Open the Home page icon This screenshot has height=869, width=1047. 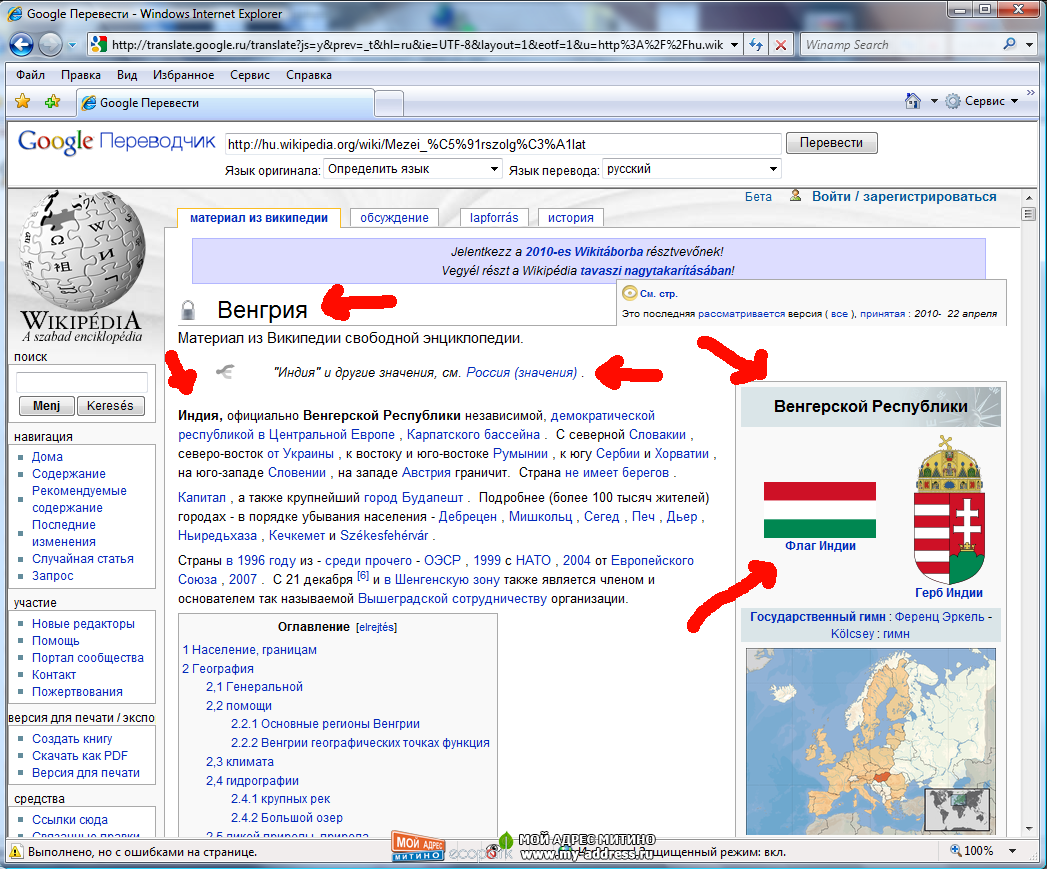pos(913,101)
